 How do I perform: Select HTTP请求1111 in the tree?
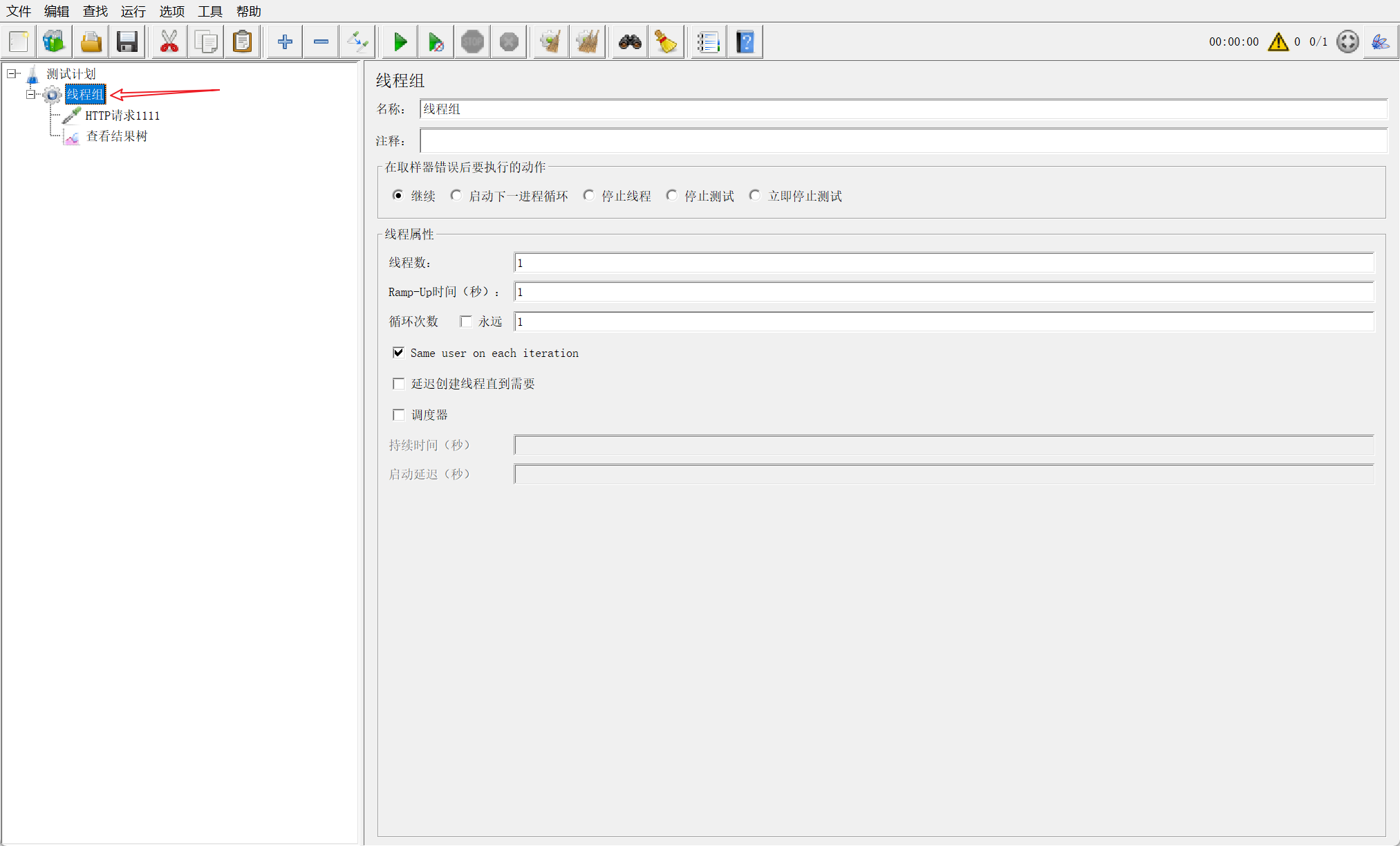pyautogui.click(x=122, y=116)
